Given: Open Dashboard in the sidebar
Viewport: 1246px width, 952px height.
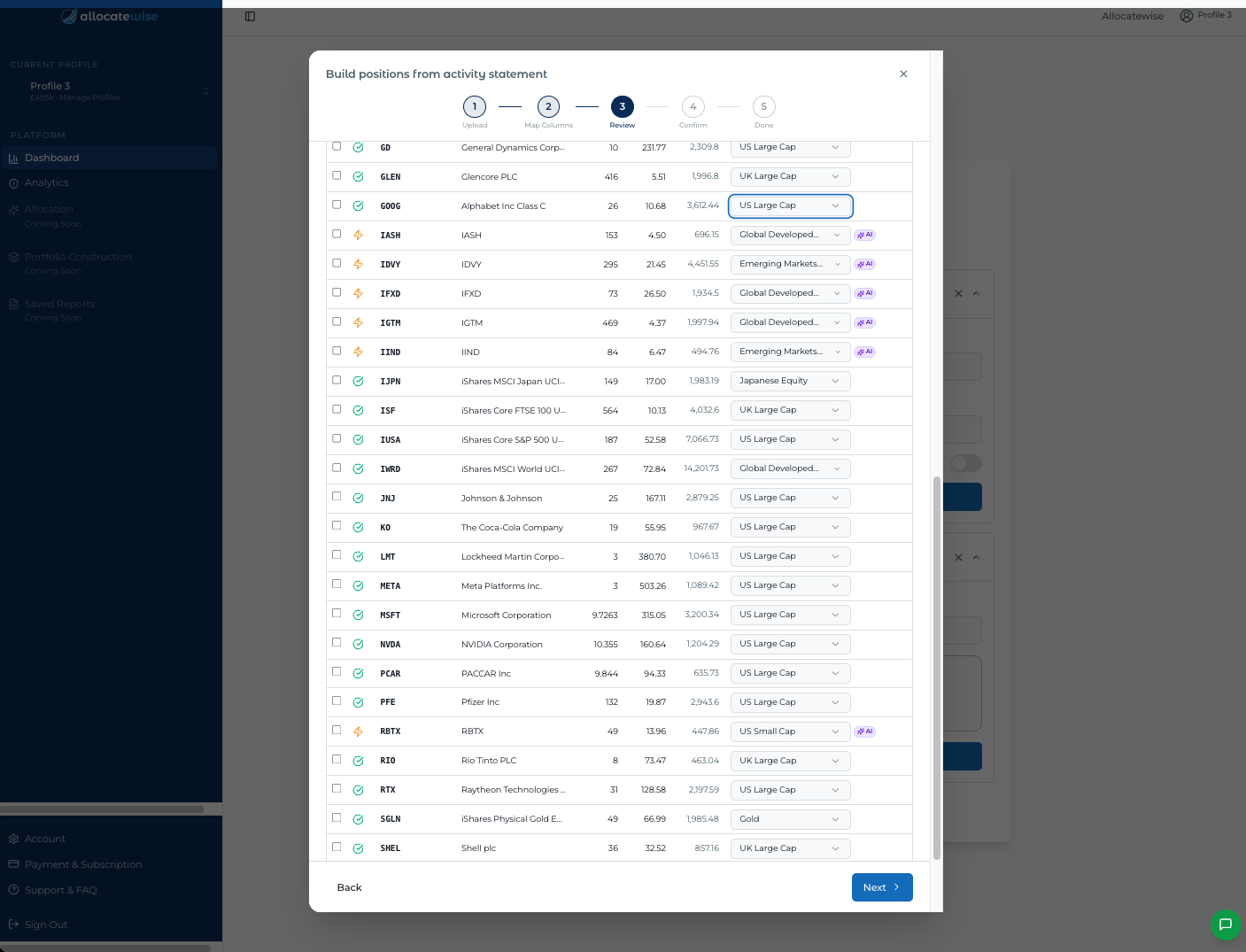Looking at the screenshot, I should coord(110,159).
